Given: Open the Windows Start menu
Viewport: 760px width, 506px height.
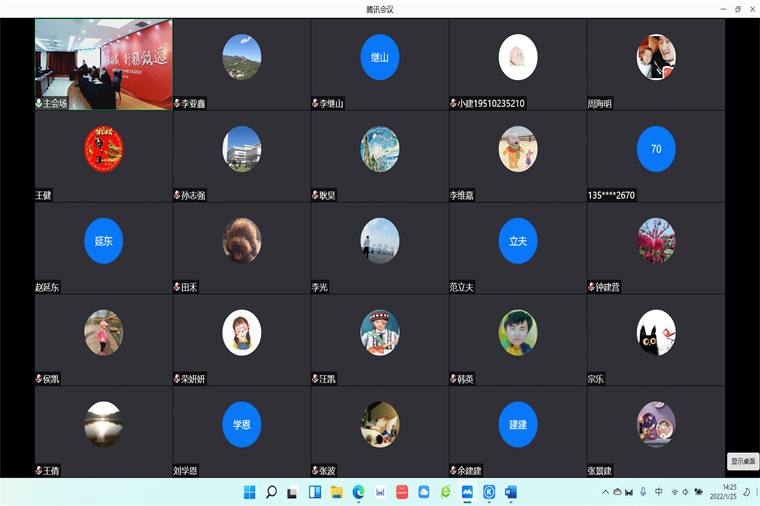Looking at the screenshot, I should coord(249,492).
